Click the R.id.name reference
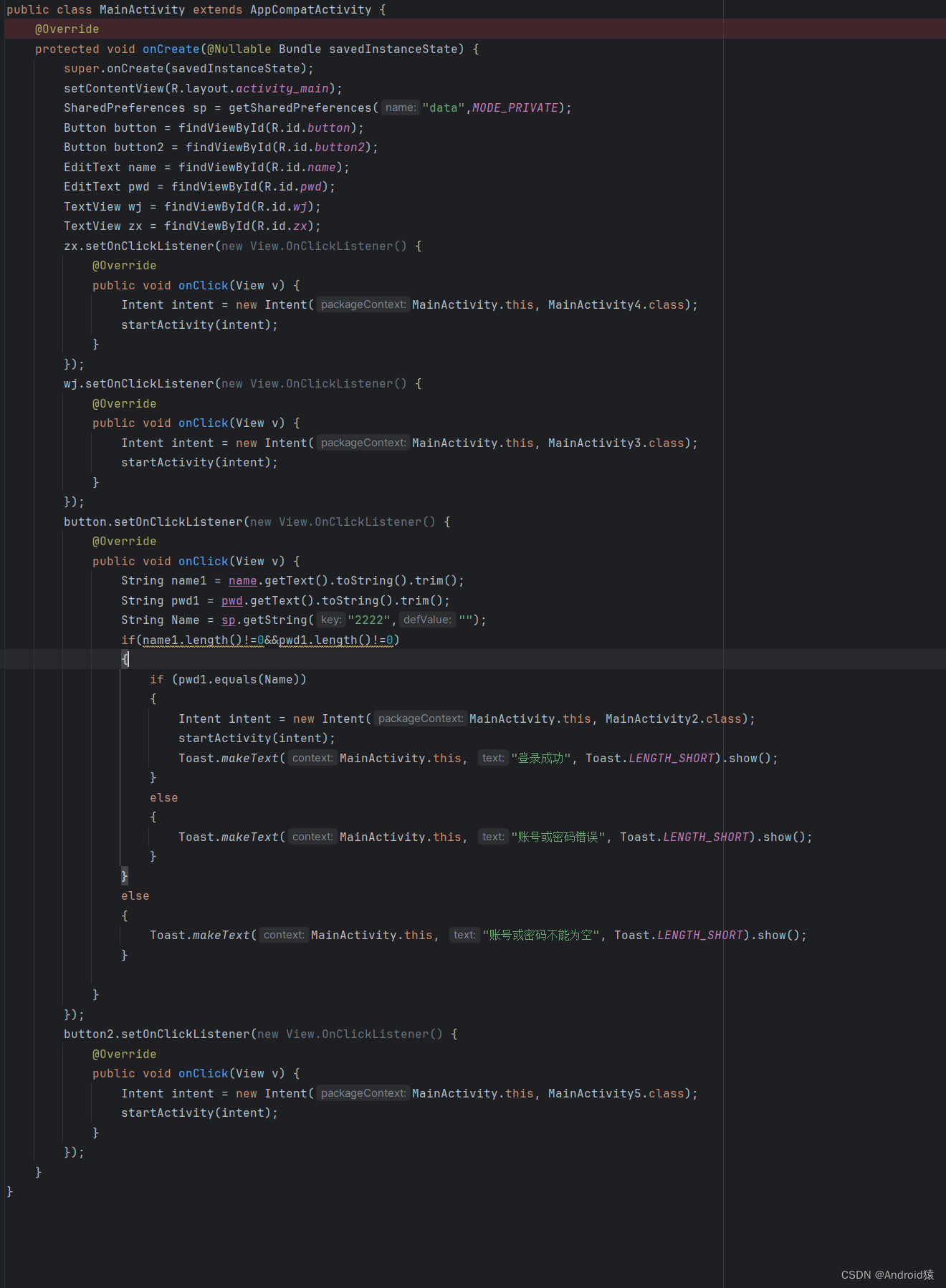 click(303, 168)
